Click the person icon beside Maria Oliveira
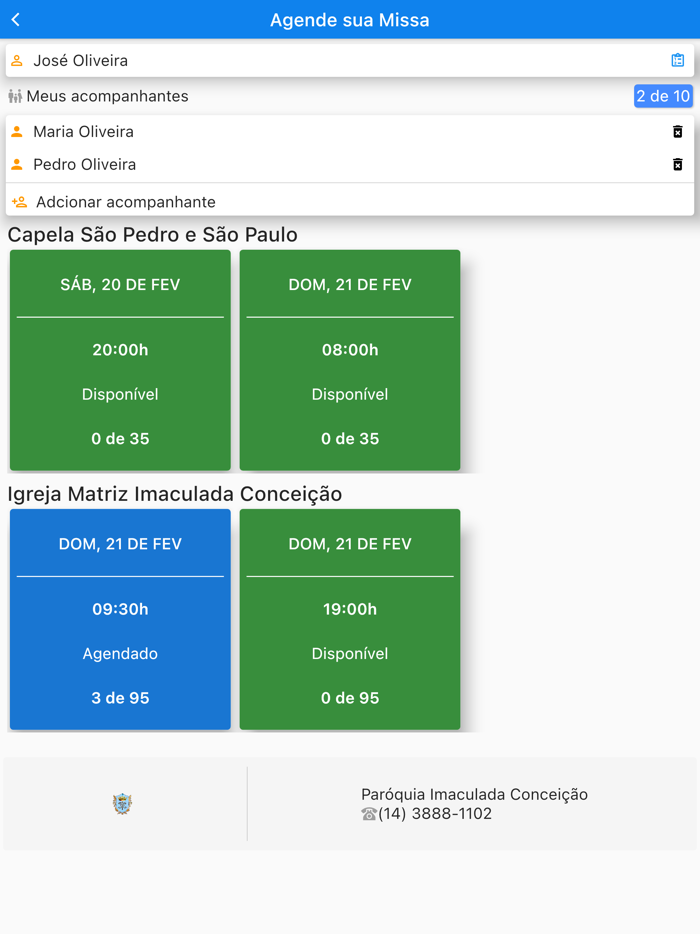This screenshot has height=934, width=700. [17, 132]
